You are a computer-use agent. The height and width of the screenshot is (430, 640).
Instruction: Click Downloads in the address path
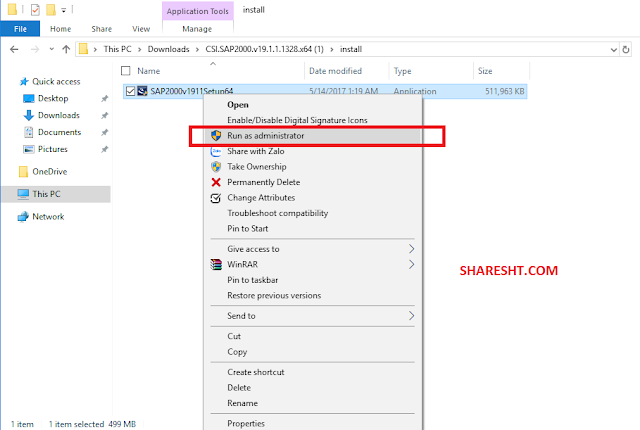coord(168,49)
